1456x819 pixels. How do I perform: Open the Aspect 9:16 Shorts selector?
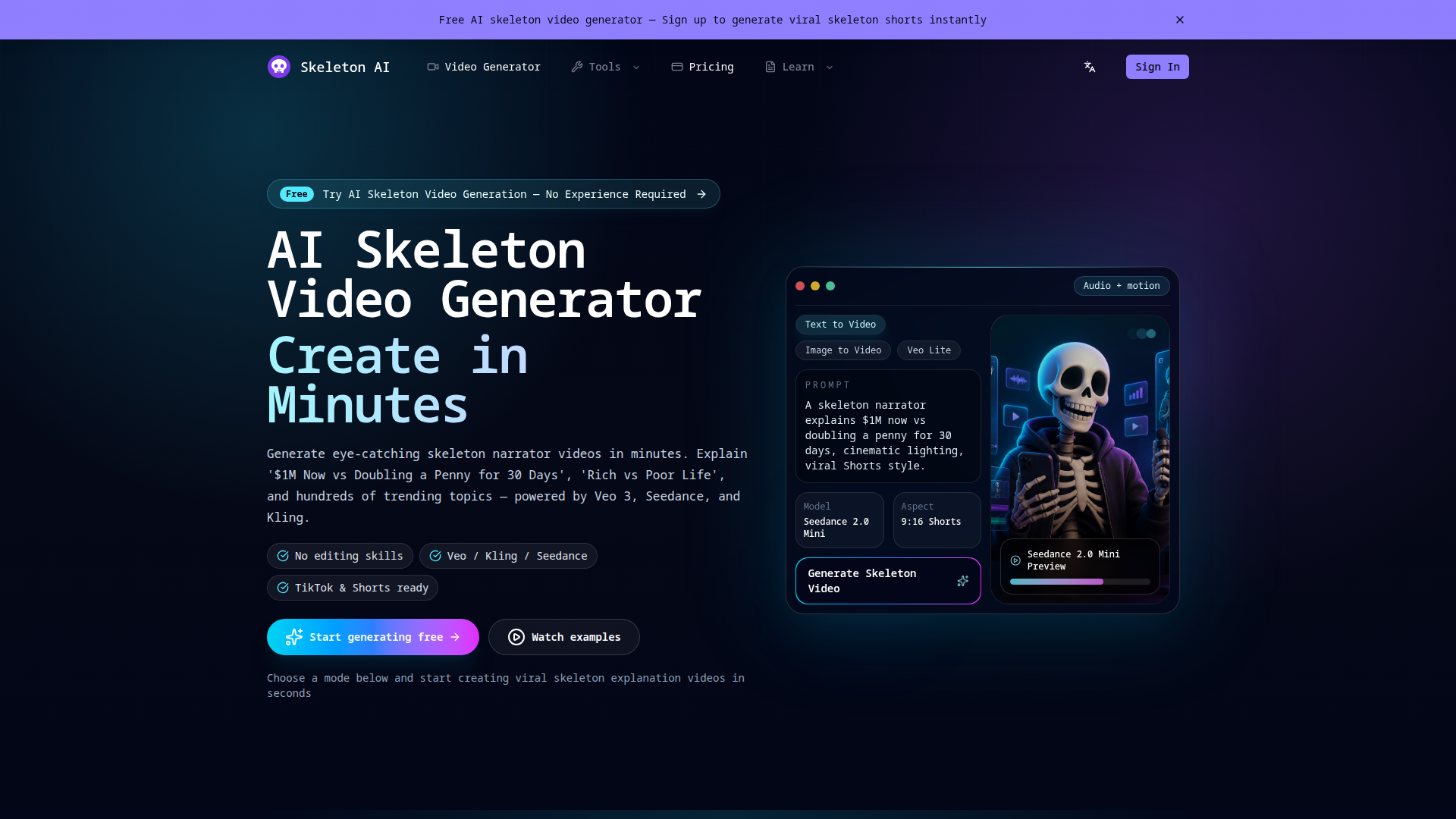[x=937, y=520]
